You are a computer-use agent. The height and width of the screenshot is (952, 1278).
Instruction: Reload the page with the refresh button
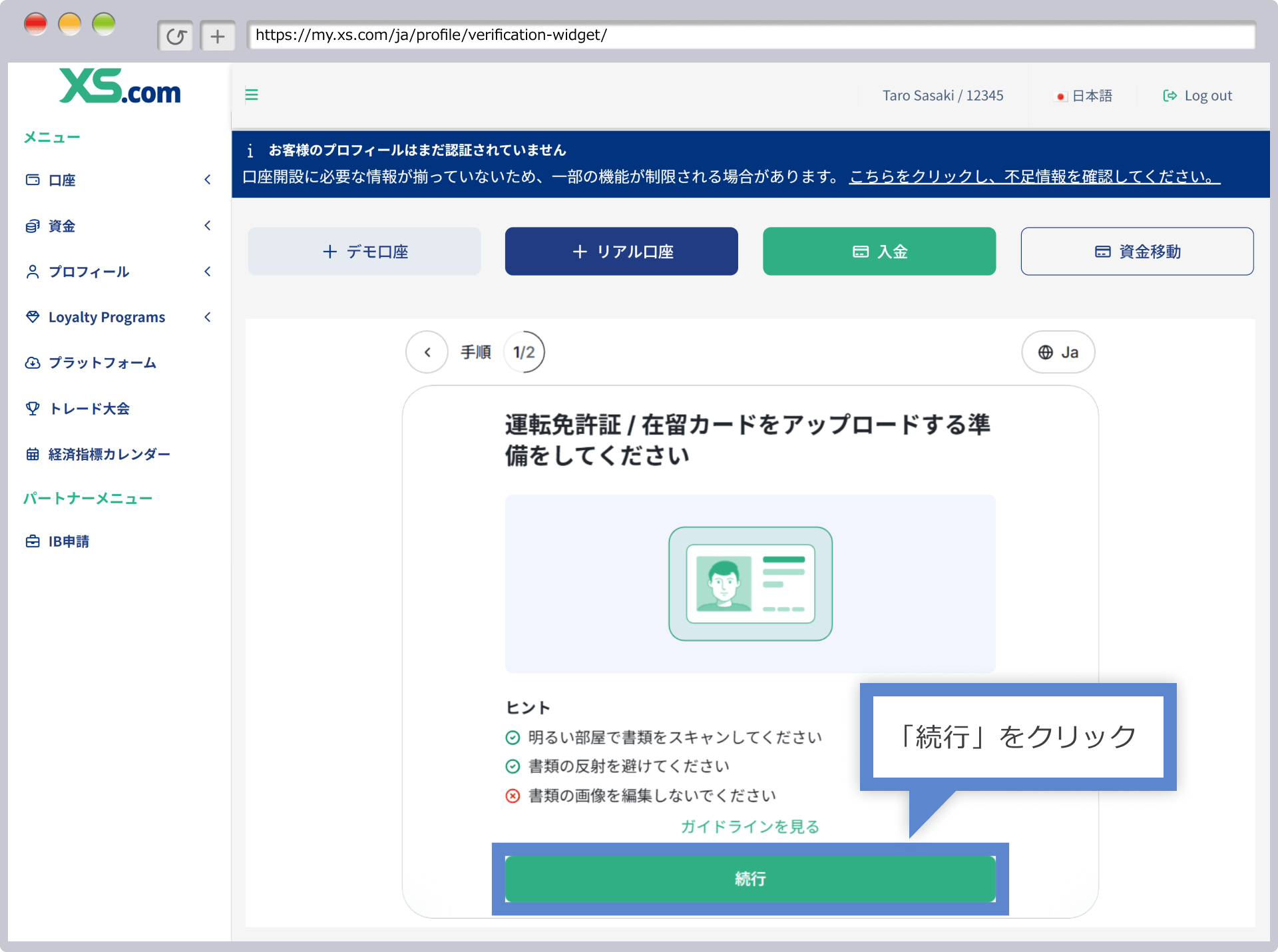pos(176,36)
